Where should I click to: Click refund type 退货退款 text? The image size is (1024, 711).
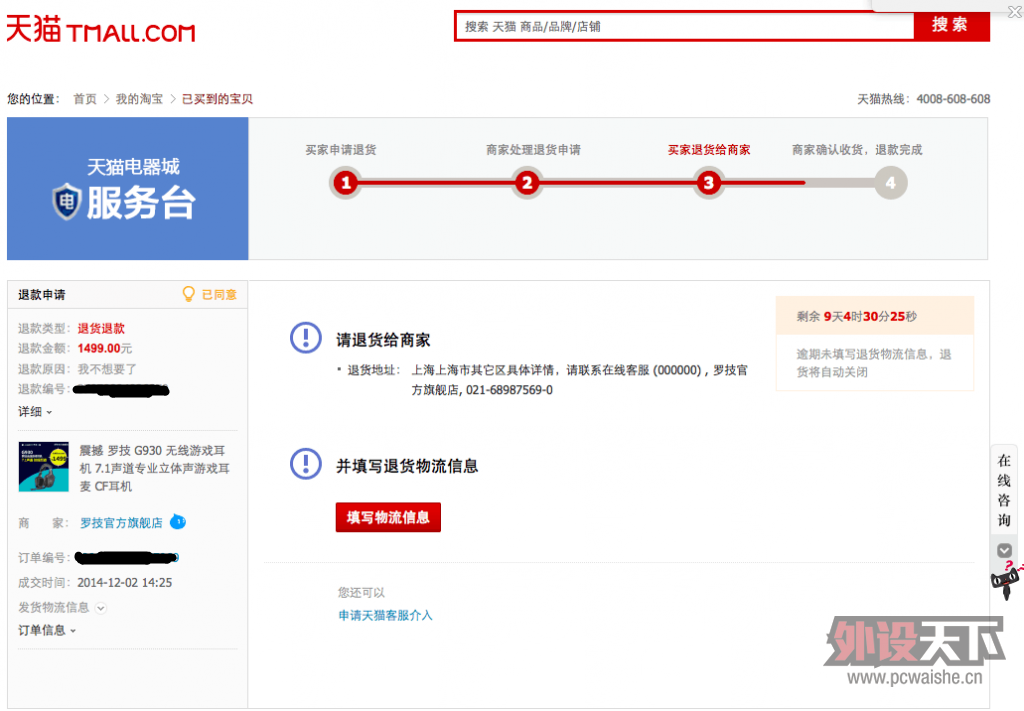[101, 328]
